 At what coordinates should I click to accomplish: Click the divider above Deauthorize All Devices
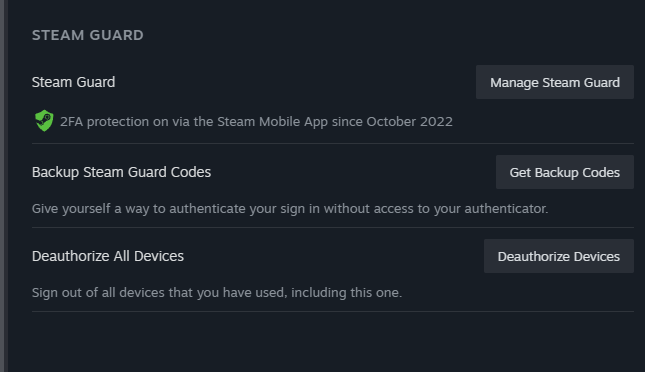[x=333, y=228]
